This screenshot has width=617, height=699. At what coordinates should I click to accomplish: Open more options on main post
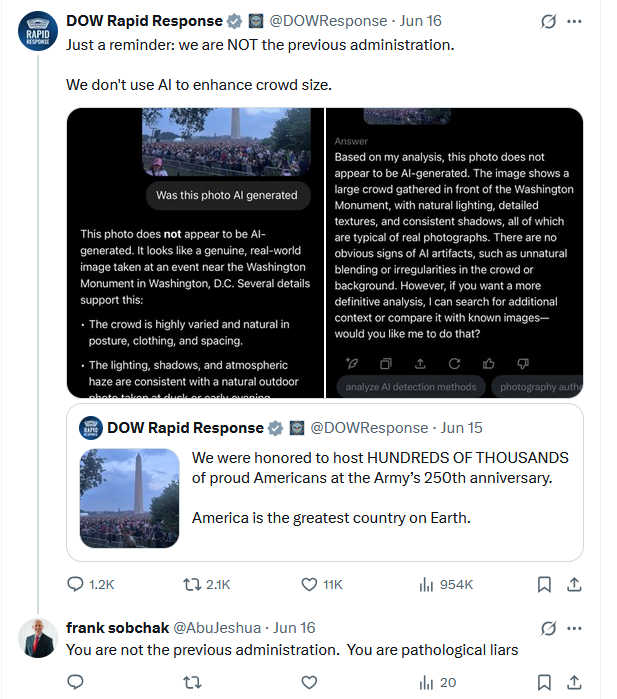point(574,21)
